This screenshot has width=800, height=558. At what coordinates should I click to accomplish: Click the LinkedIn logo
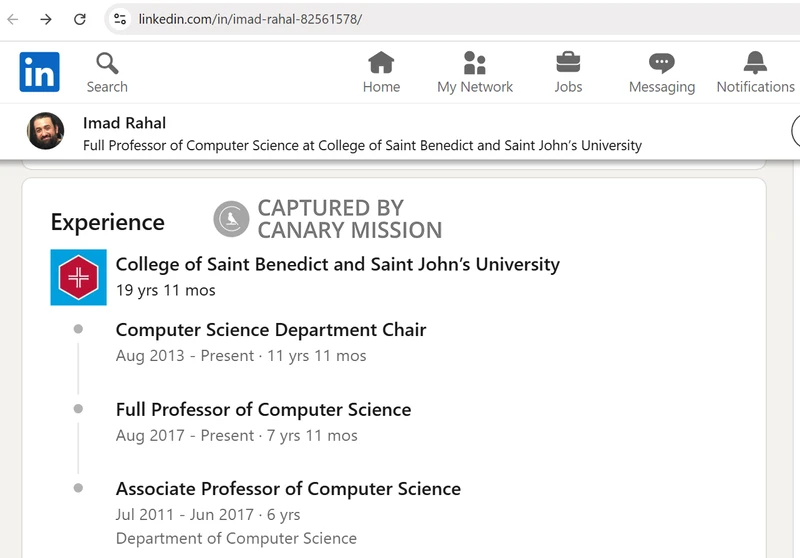tap(39, 72)
